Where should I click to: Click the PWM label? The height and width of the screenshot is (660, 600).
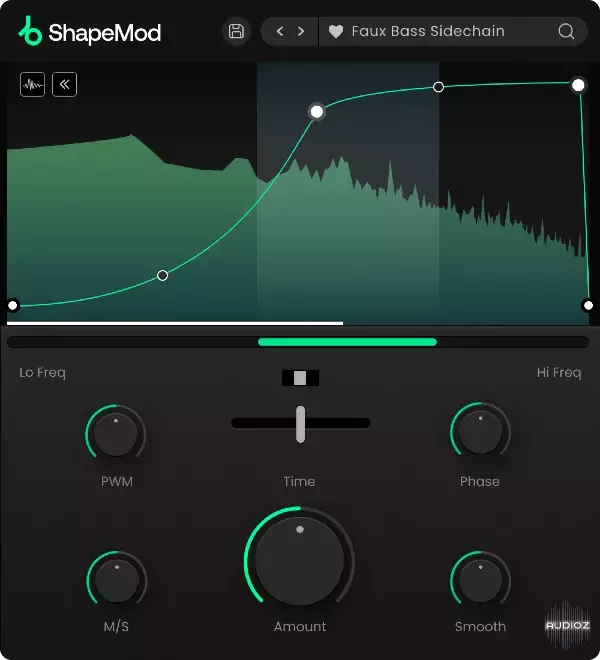point(117,481)
